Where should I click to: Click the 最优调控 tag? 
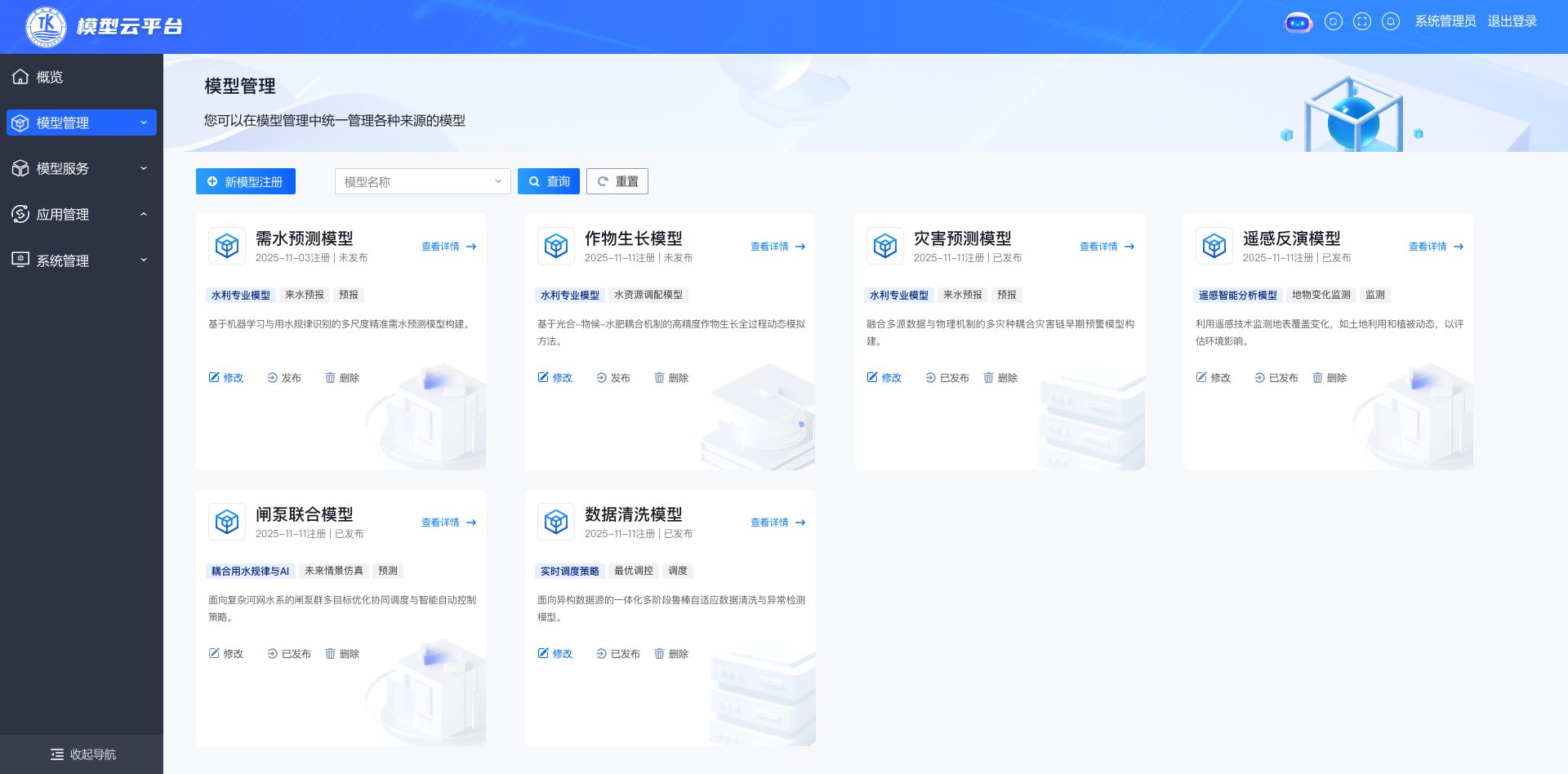coord(634,571)
